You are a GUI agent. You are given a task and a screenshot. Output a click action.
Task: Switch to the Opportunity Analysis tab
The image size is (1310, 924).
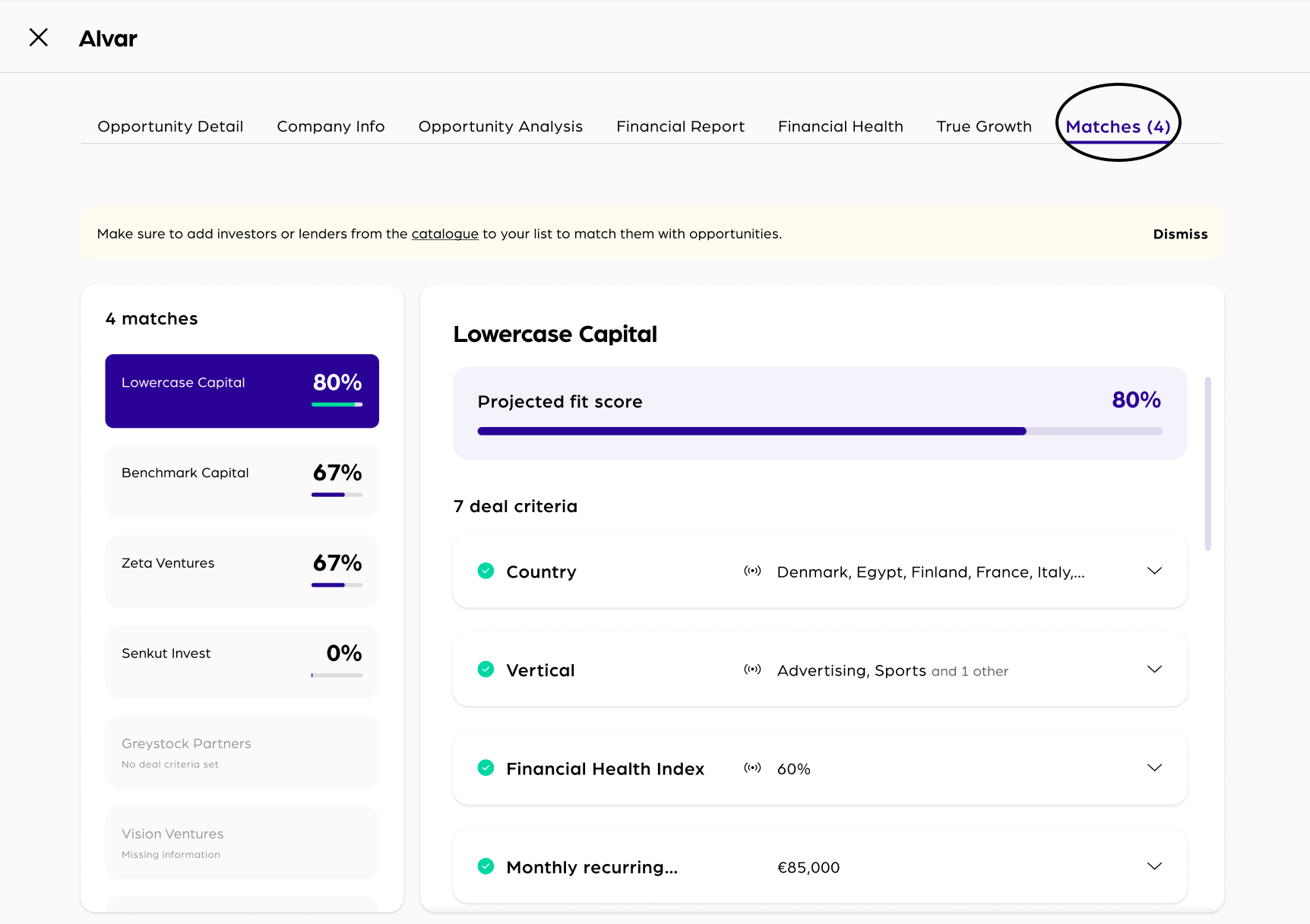click(x=500, y=126)
